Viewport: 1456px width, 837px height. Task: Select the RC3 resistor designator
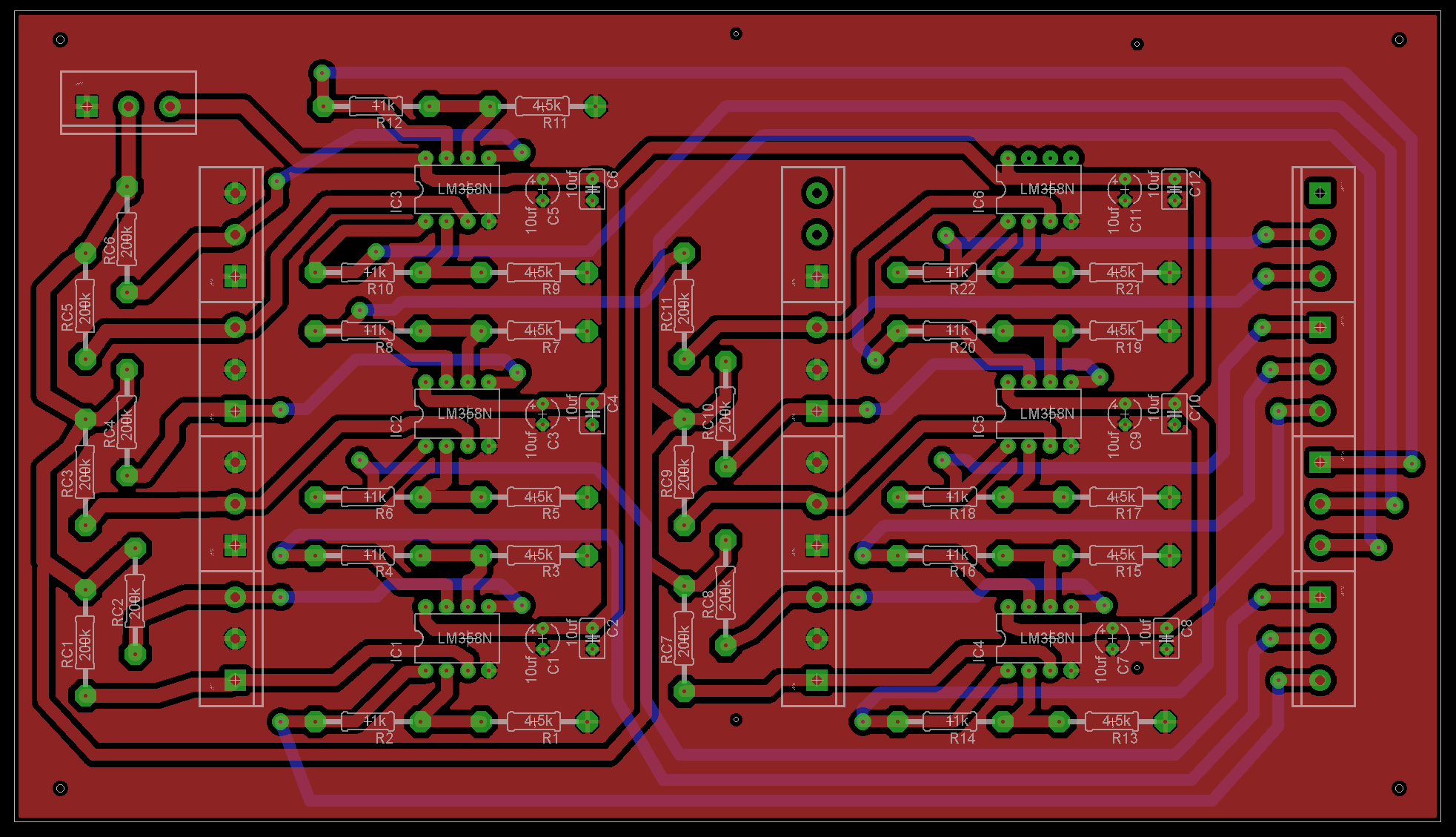(x=67, y=483)
